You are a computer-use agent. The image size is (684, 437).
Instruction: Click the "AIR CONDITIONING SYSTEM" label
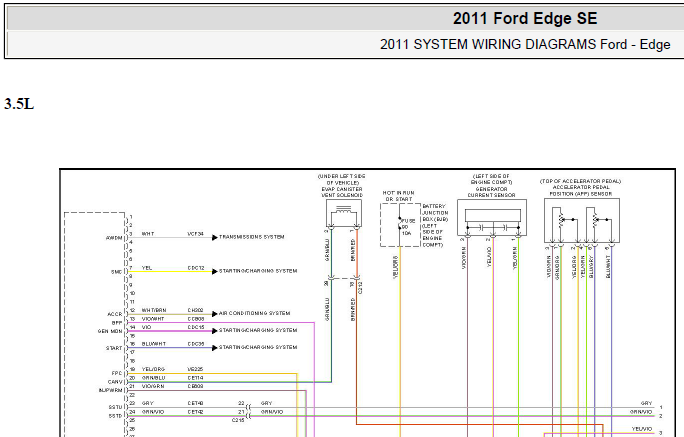(x=254, y=313)
